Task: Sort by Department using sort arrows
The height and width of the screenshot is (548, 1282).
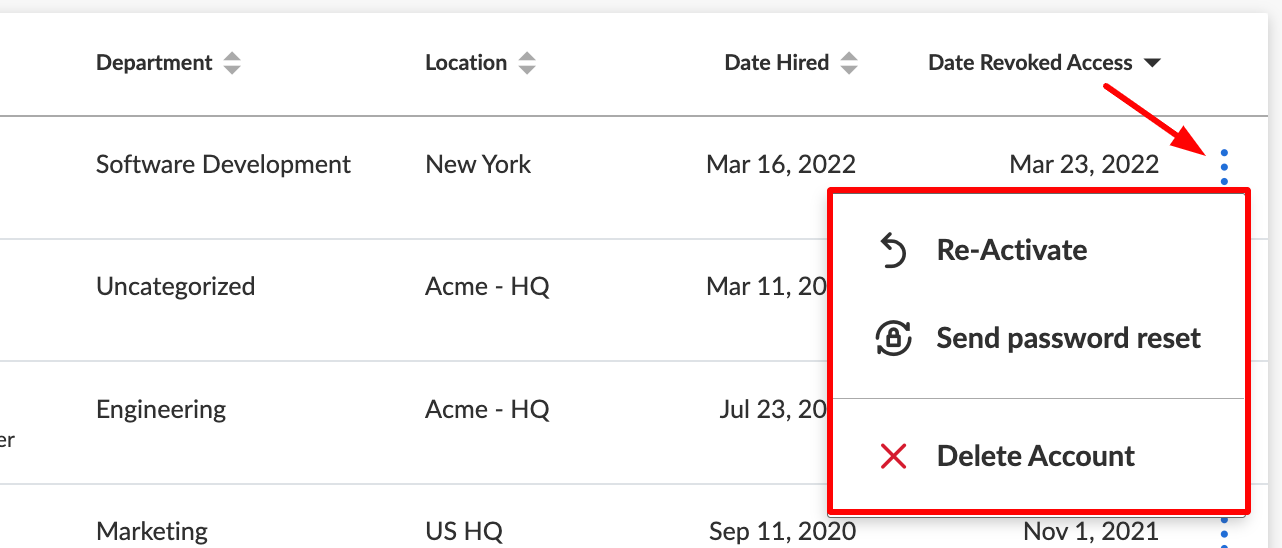Action: pyautogui.click(x=232, y=63)
